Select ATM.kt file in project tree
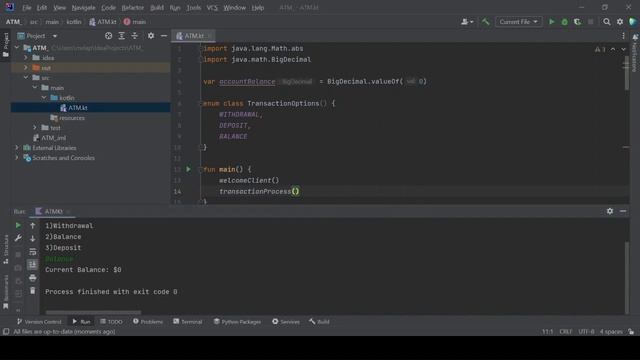This screenshot has height=360, width=640. [78, 108]
